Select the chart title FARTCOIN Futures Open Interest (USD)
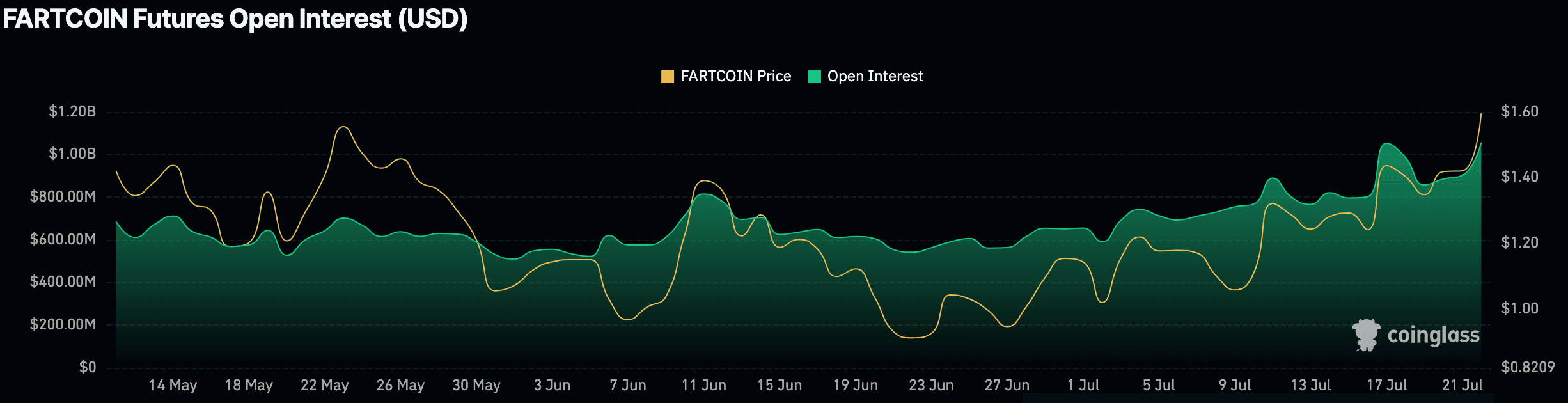The width and height of the screenshot is (1568, 403). click(x=235, y=19)
